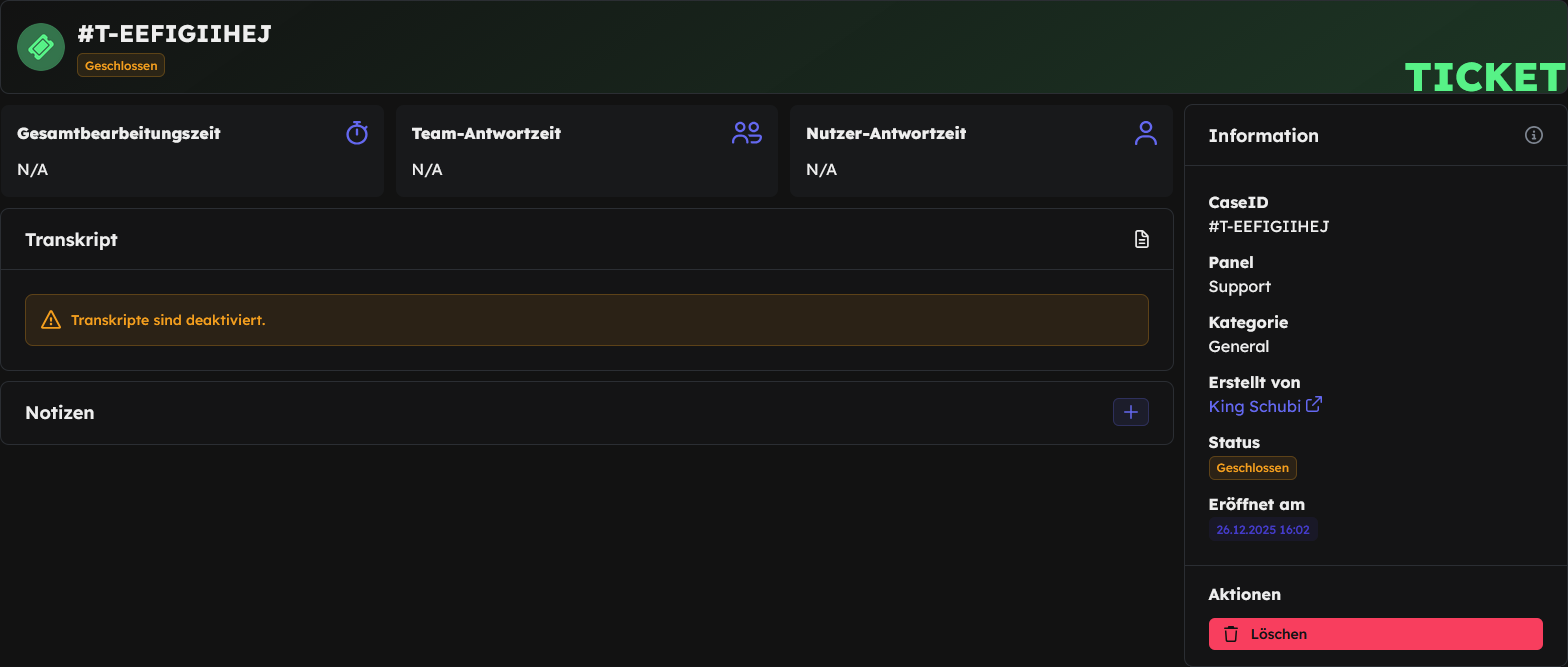The width and height of the screenshot is (1568, 667).
Task: Click the green ticket logo icon
Action: point(41,47)
